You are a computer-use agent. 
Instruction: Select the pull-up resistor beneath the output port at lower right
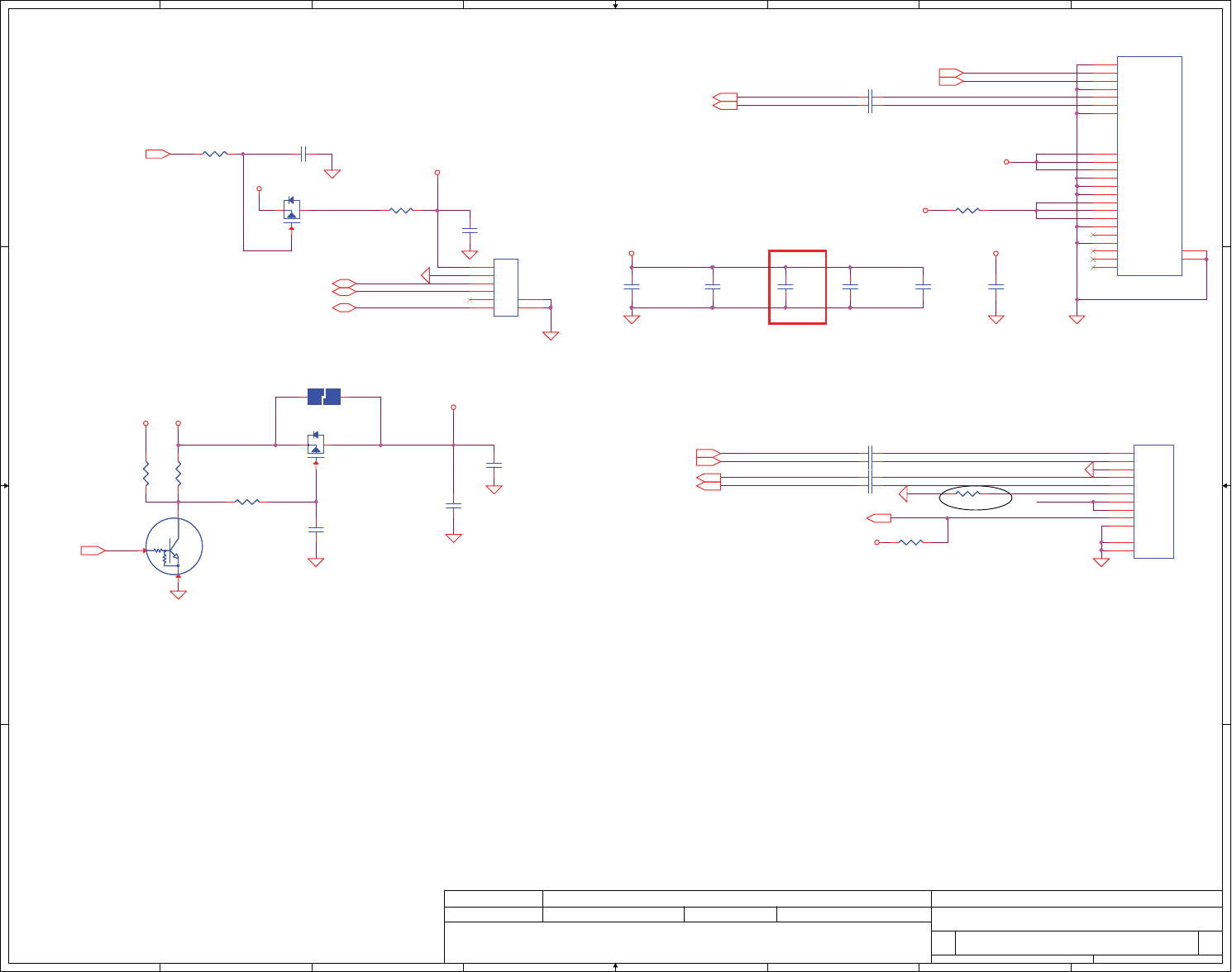910,542
